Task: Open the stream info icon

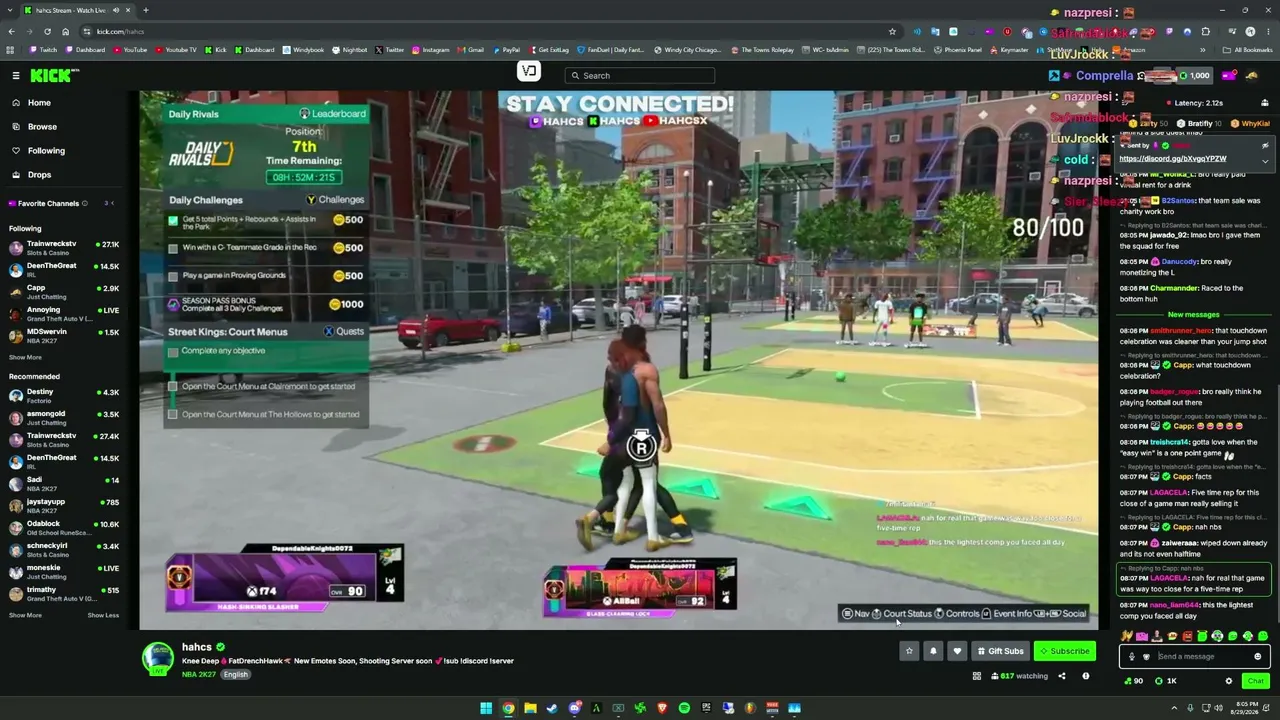Action: click(x=1086, y=676)
